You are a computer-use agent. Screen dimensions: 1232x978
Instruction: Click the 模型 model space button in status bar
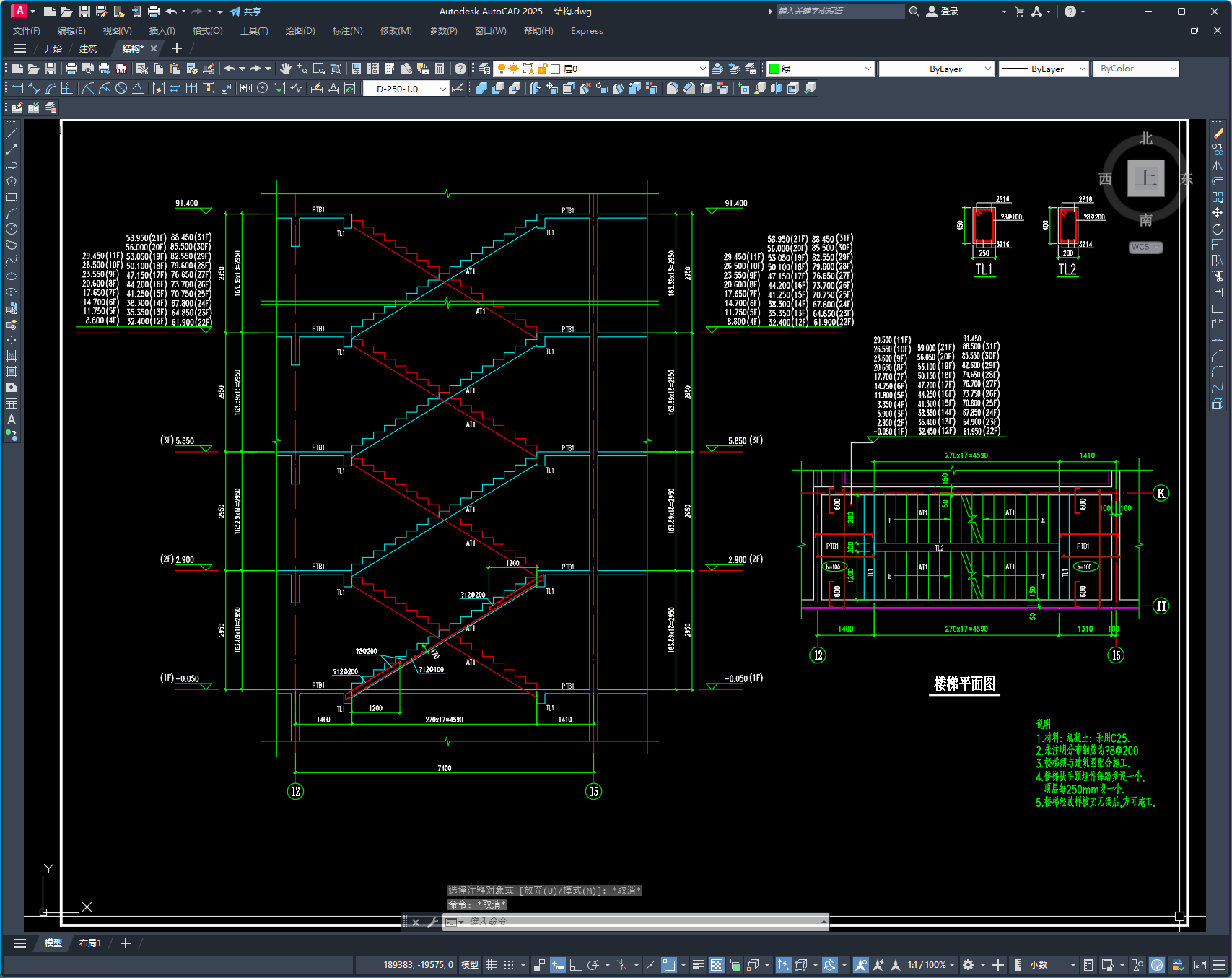[x=470, y=965]
